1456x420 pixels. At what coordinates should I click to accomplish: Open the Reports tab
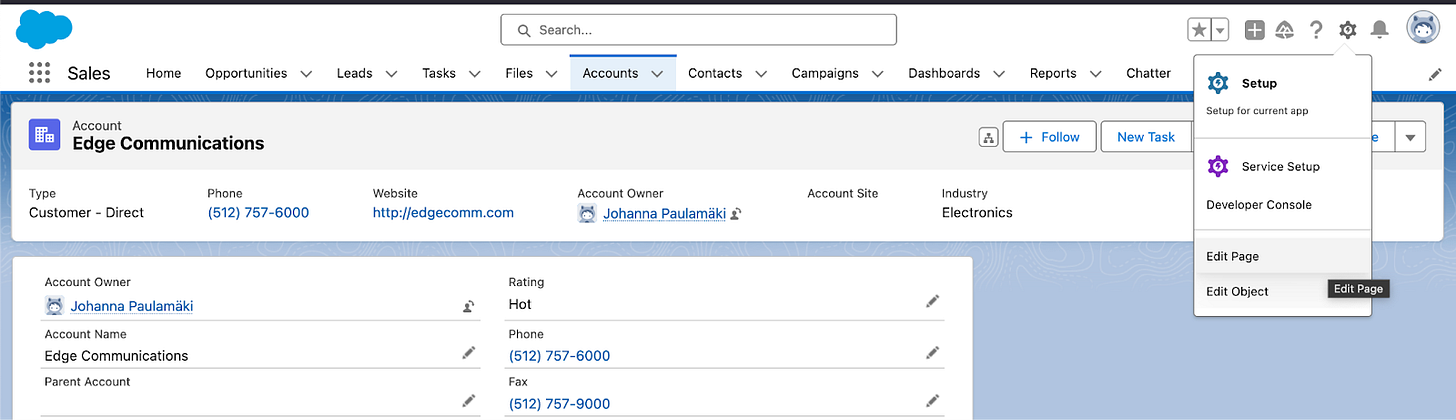(1053, 73)
